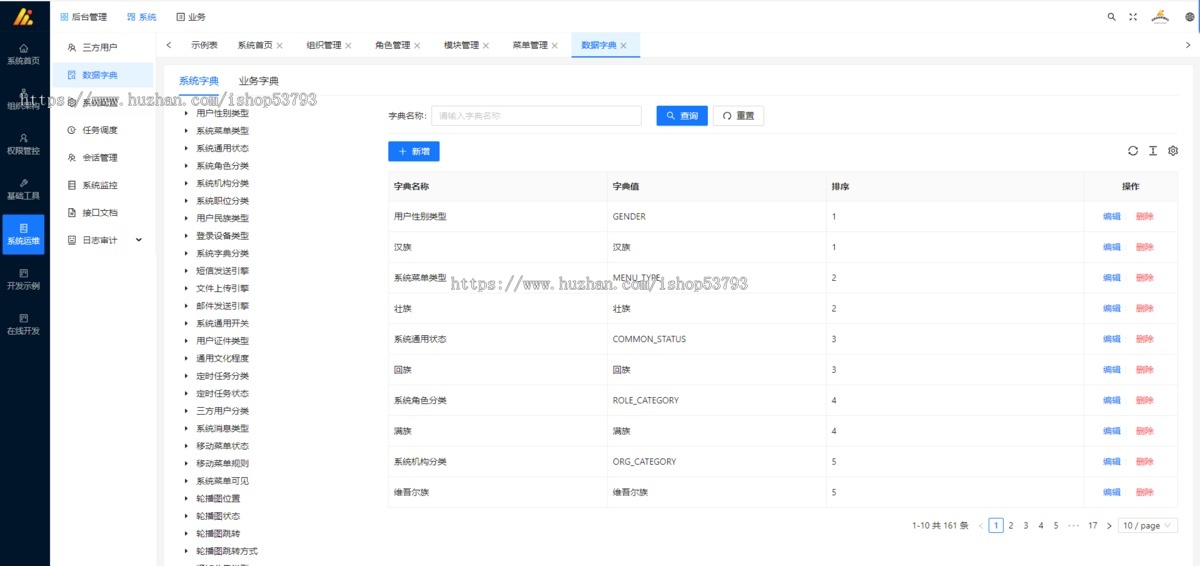Go to previous page arrow in pagination
Viewport: 1200px width, 566px height.
click(981, 525)
